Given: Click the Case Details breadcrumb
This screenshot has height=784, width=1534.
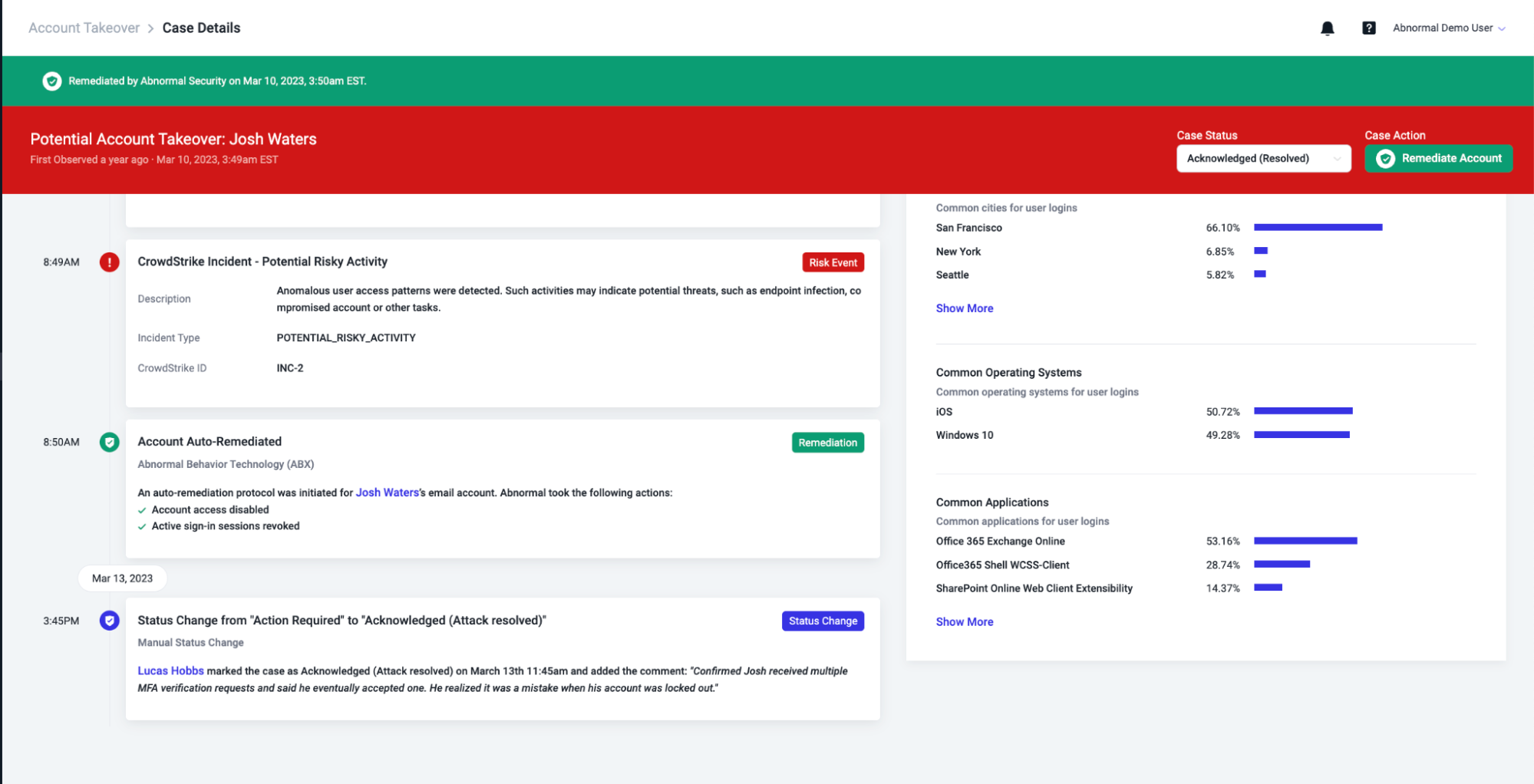Looking at the screenshot, I should click(201, 28).
